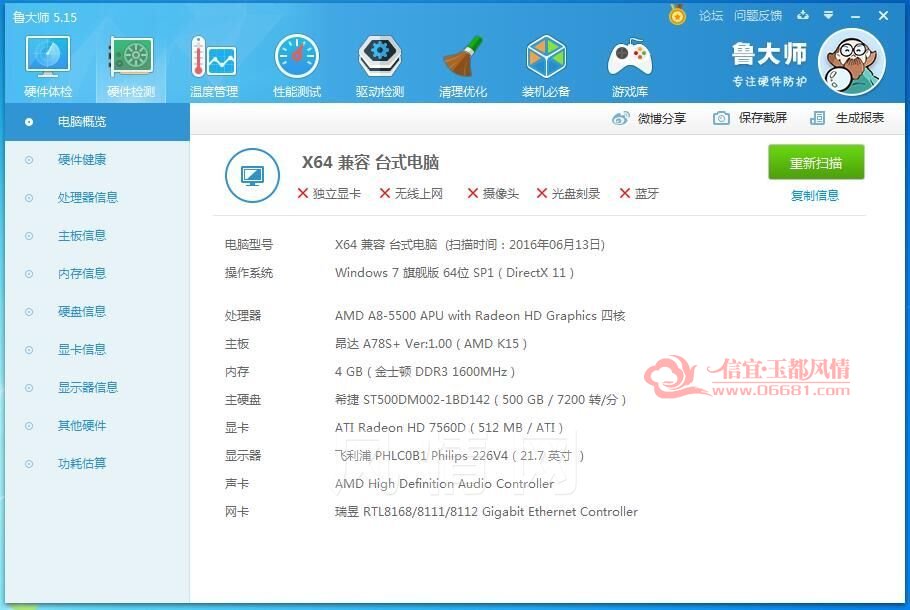
Task: Click the report icon for 生成报表
Action: click(817, 118)
